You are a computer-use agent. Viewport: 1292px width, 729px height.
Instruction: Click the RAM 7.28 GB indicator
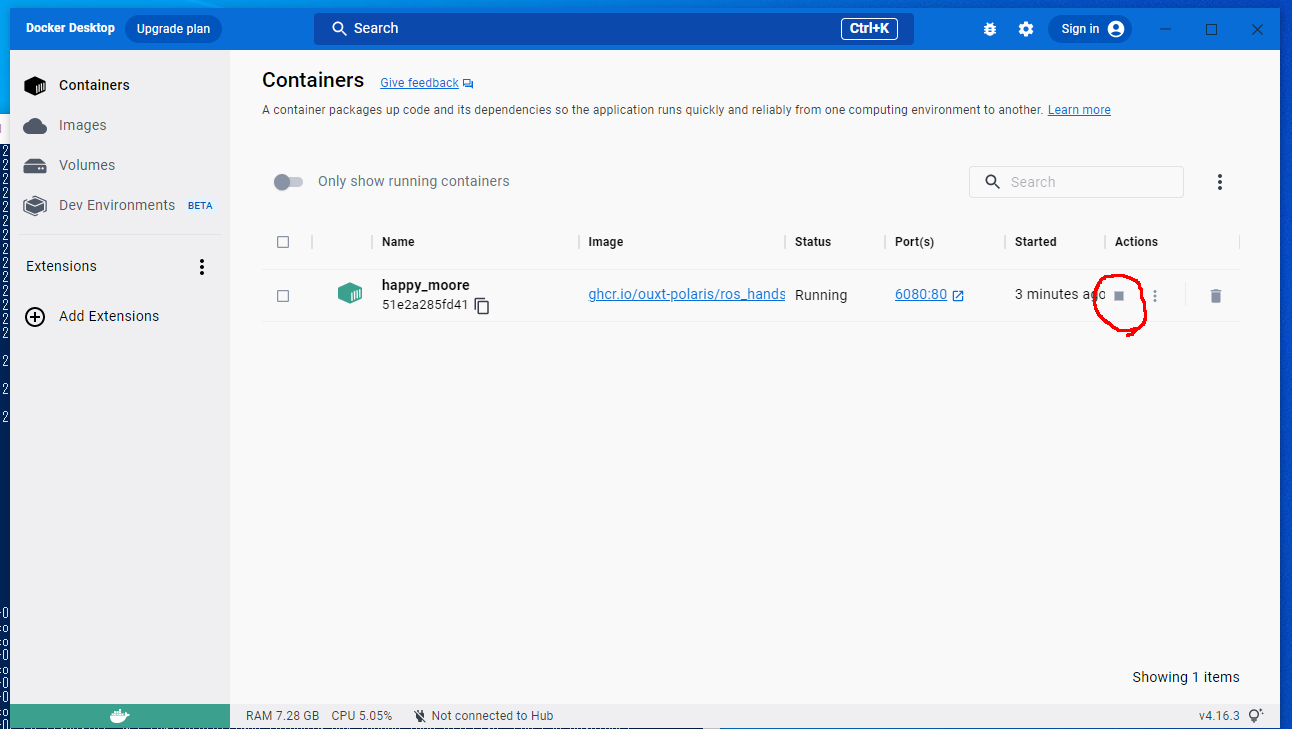(x=283, y=716)
